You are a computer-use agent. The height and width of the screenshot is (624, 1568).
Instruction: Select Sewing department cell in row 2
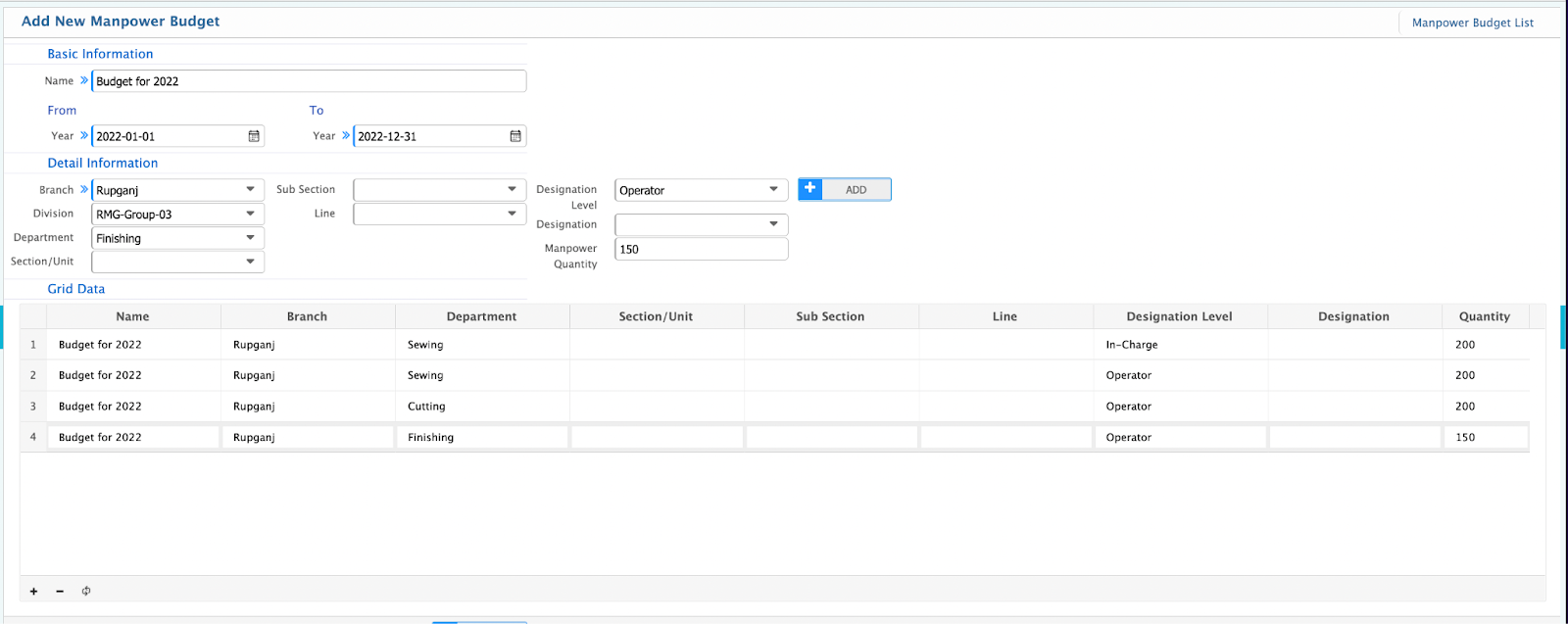(x=482, y=375)
